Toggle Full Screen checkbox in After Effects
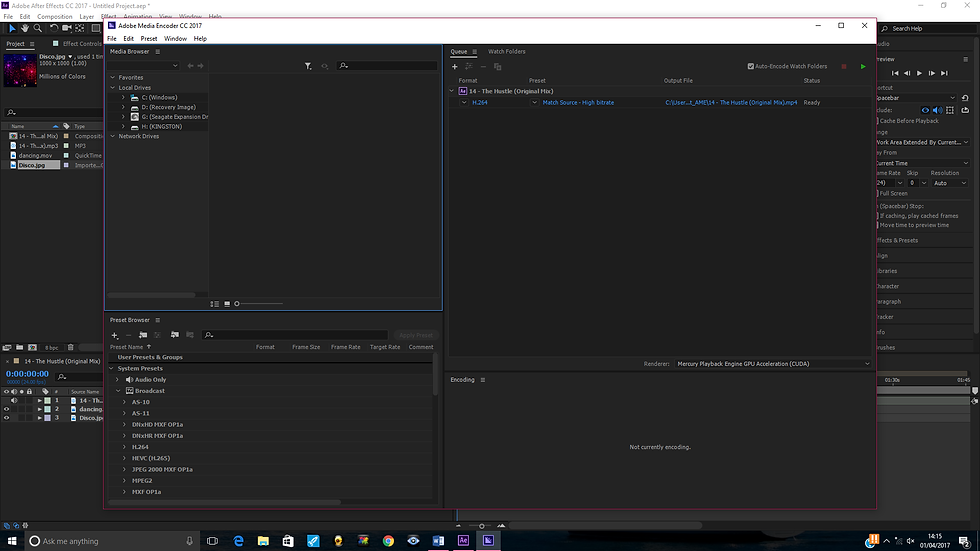The height and width of the screenshot is (551, 980). (877, 193)
